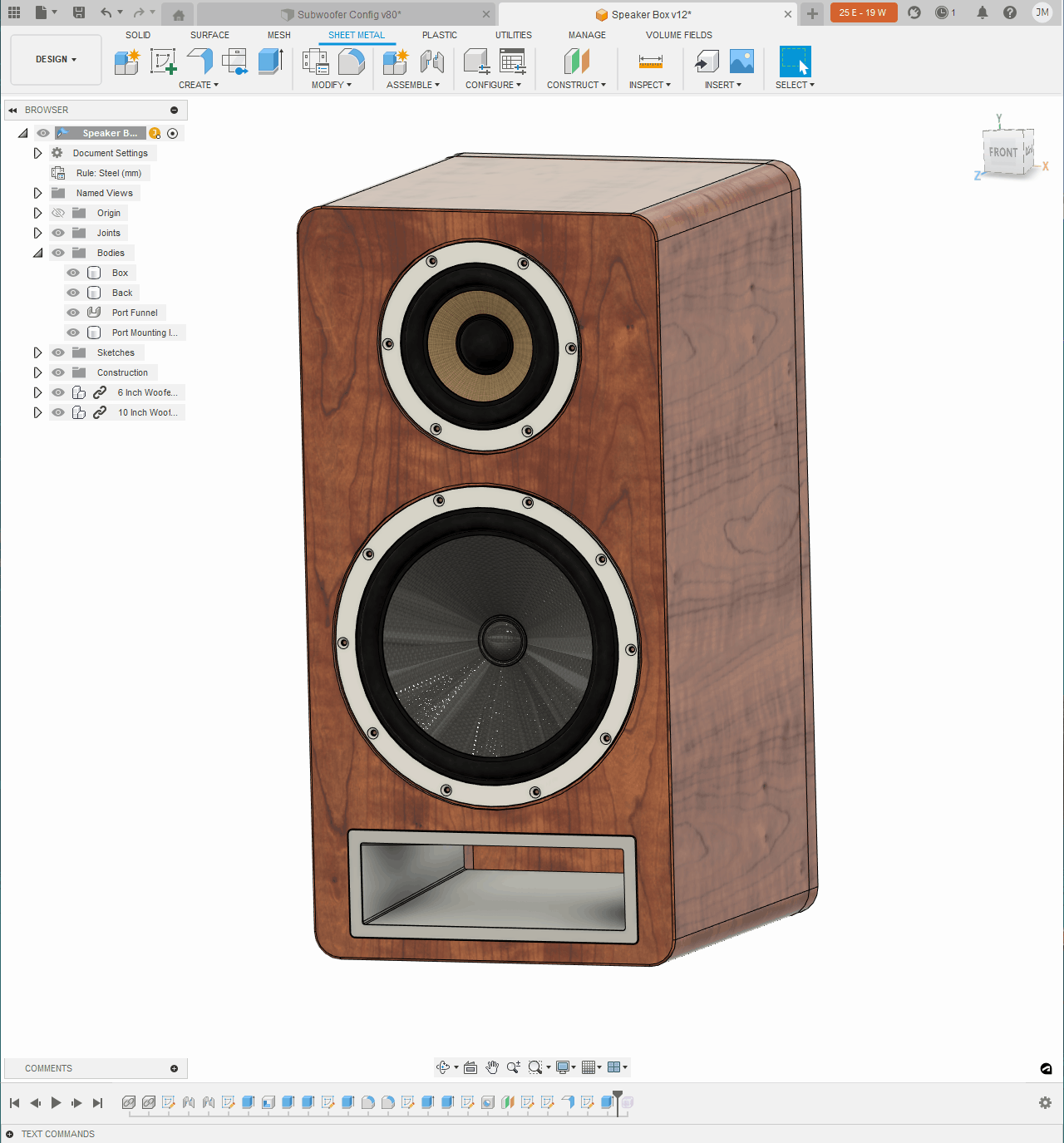Open the timeline settings gear
The width and height of the screenshot is (1064, 1143).
pos(1045,1102)
